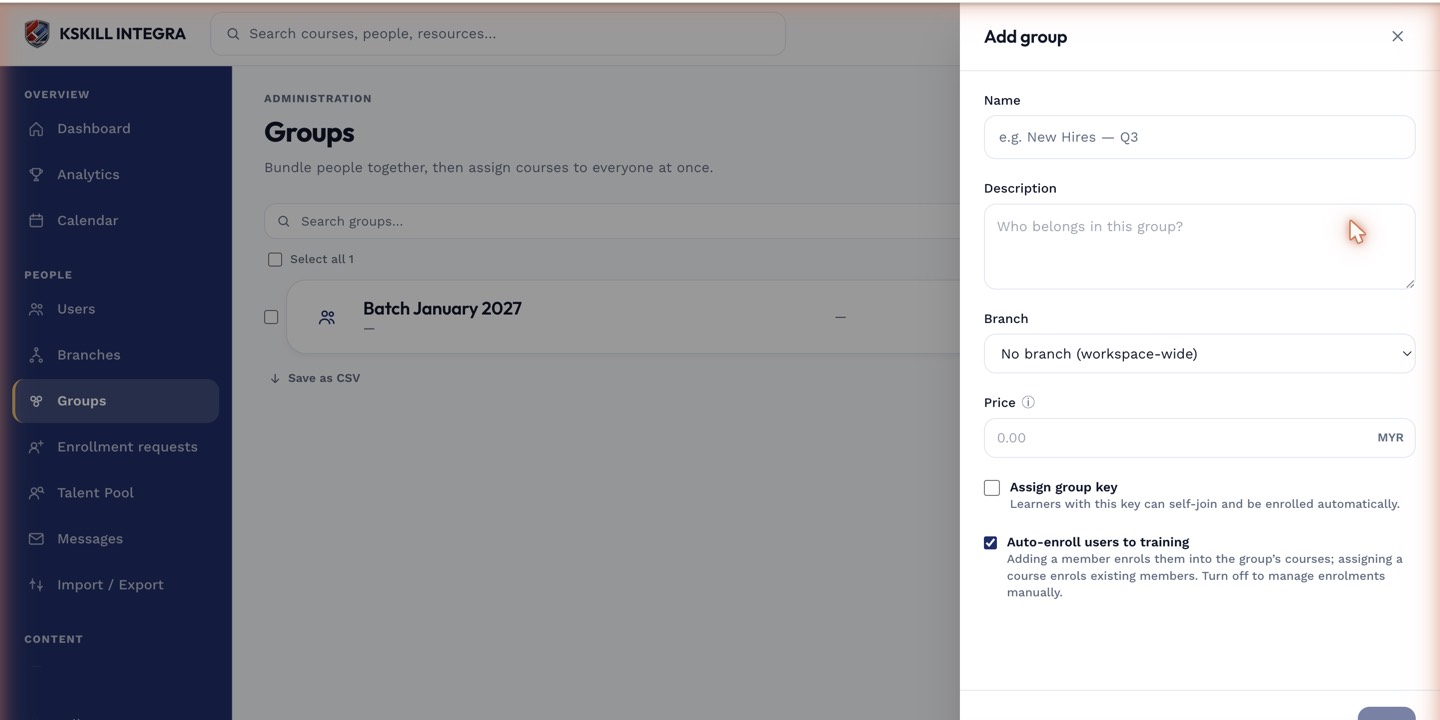This screenshot has height=720, width=1440.
Task: Click the Dashboard home icon
Action: (36, 129)
